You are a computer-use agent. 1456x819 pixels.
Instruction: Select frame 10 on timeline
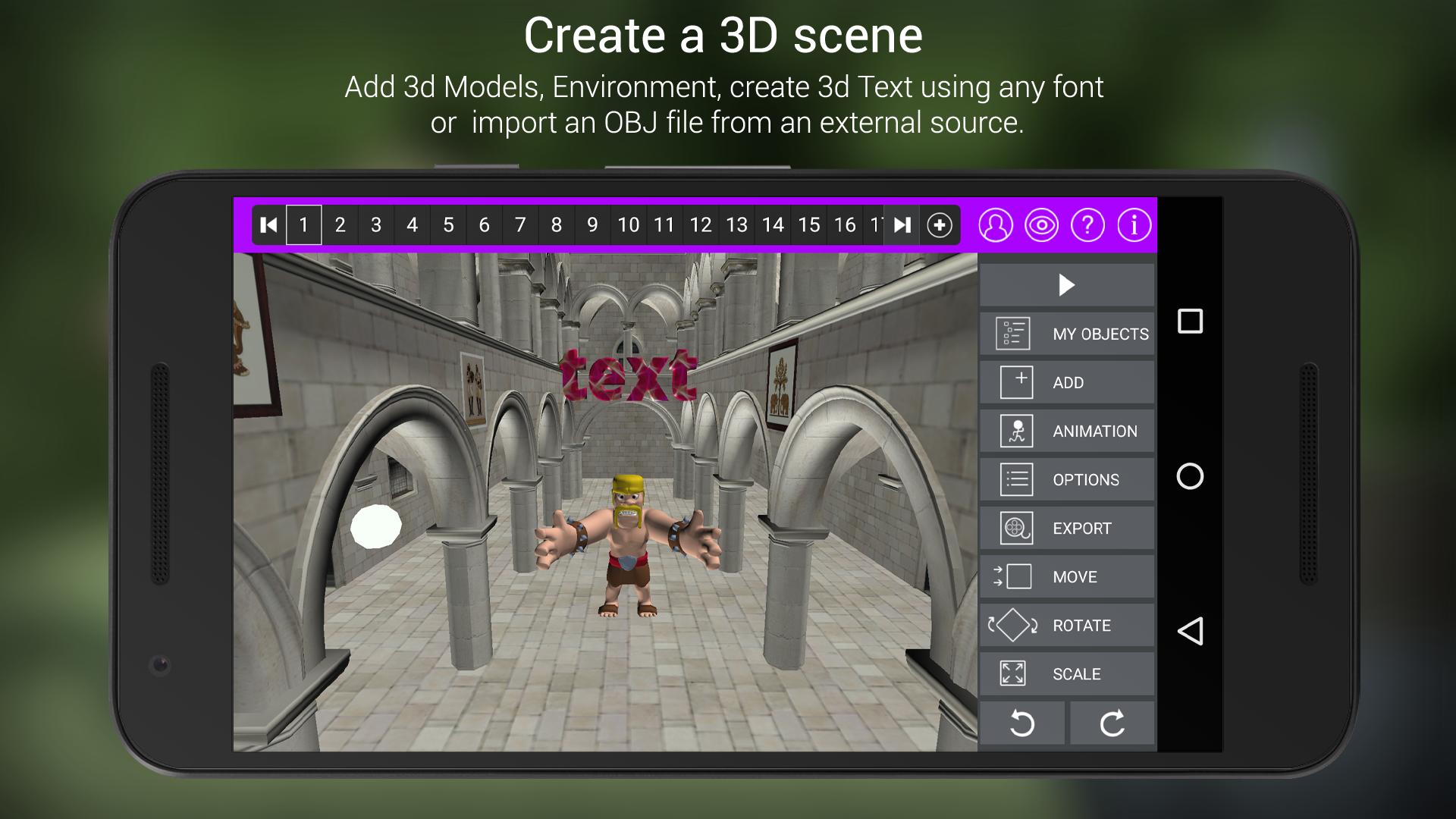point(628,225)
